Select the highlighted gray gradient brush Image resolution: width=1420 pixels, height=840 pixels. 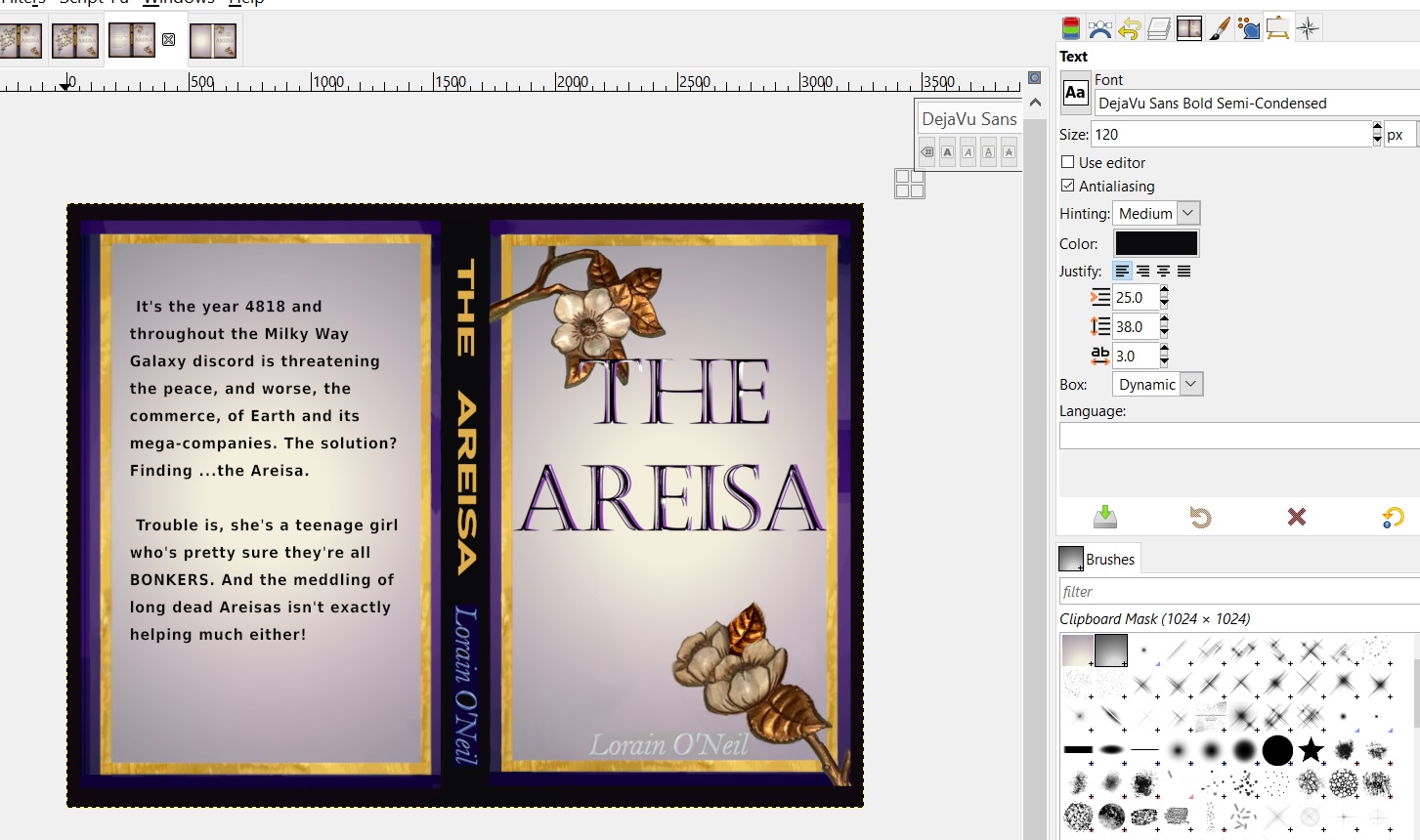(1111, 651)
